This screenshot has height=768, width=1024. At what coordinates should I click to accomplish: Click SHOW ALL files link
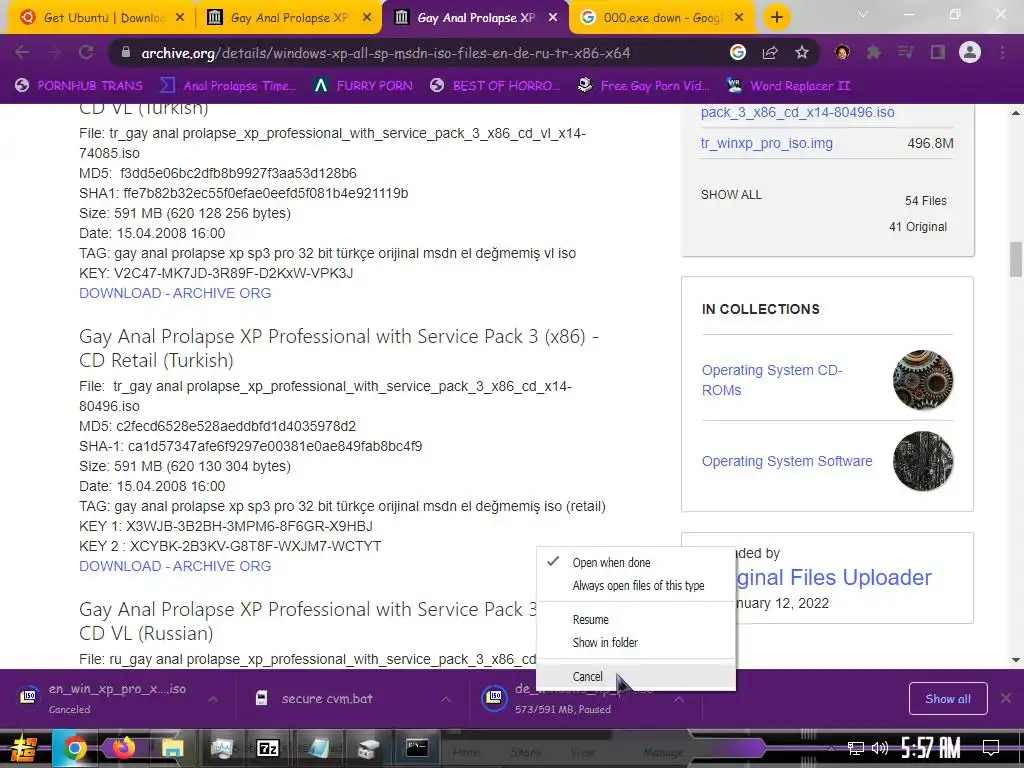click(x=731, y=195)
